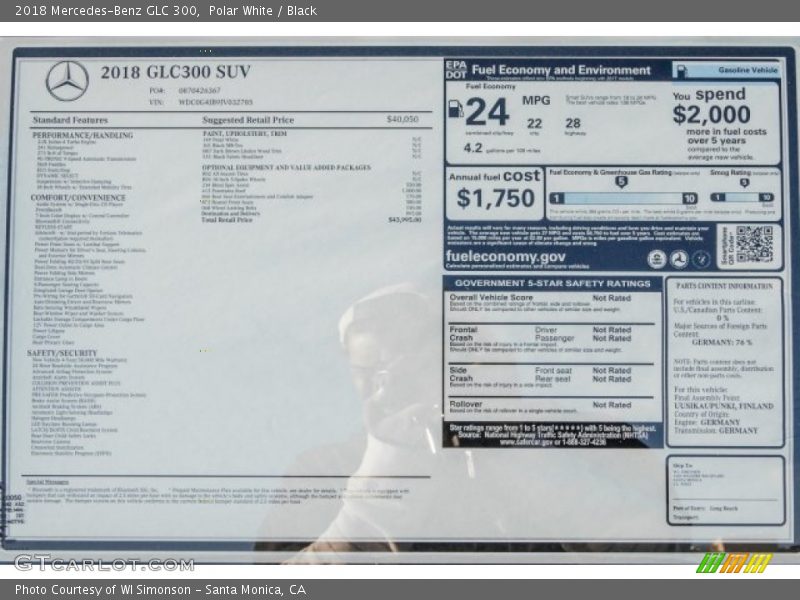Click 'OPTIONAL EQUIPMENT AND VALUE ADDED PACKAGES' heading

click(286, 167)
